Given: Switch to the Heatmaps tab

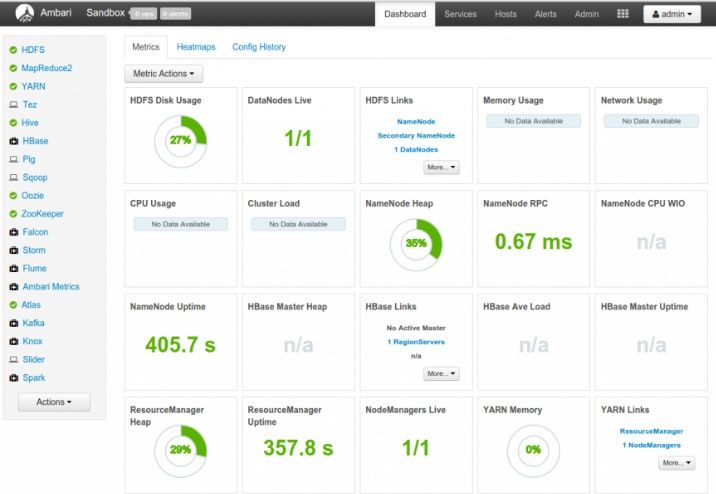Looking at the screenshot, I should (x=196, y=47).
